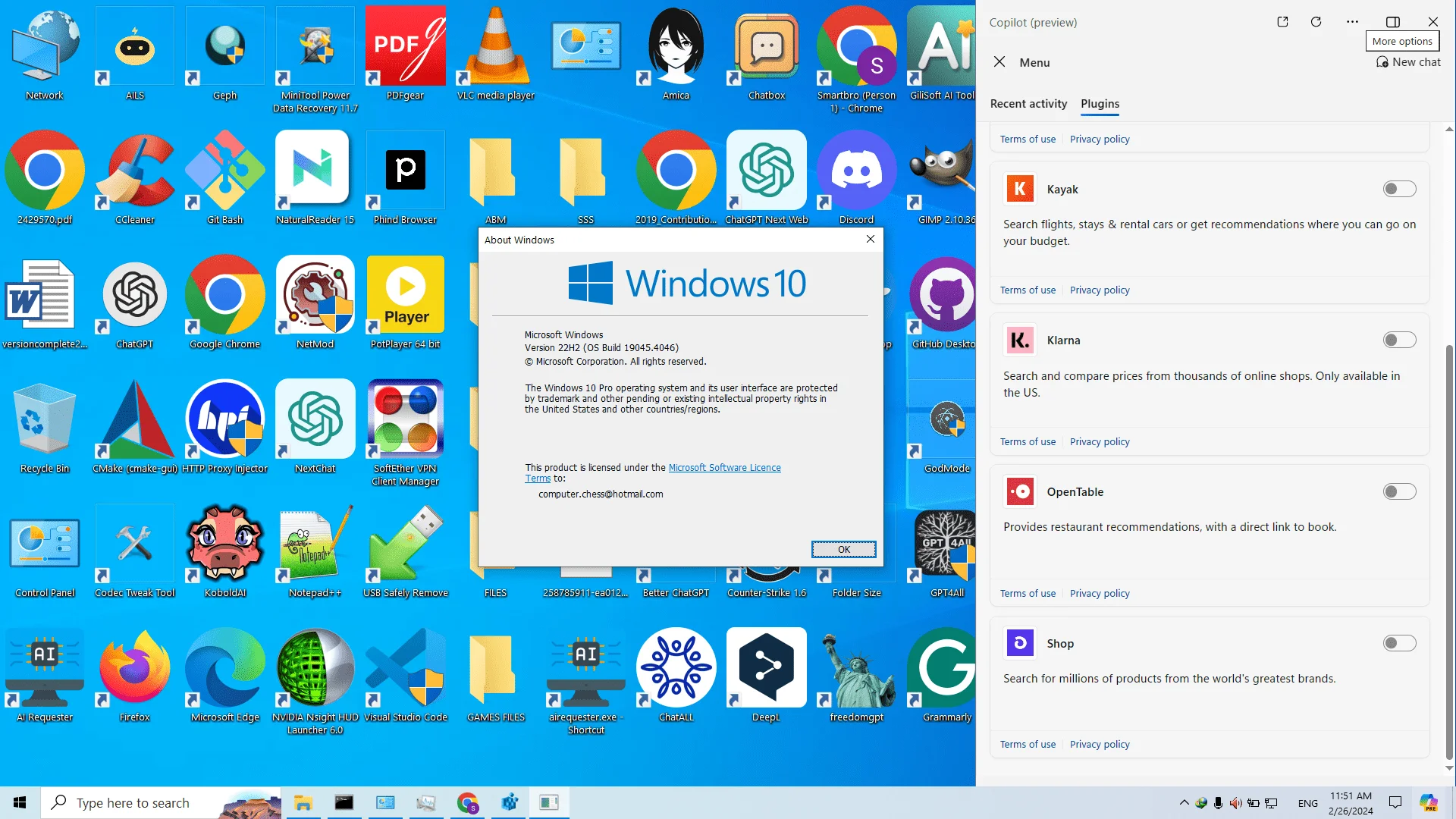Click OK in About Windows dialog
The width and height of the screenshot is (1456, 819).
(x=843, y=549)
